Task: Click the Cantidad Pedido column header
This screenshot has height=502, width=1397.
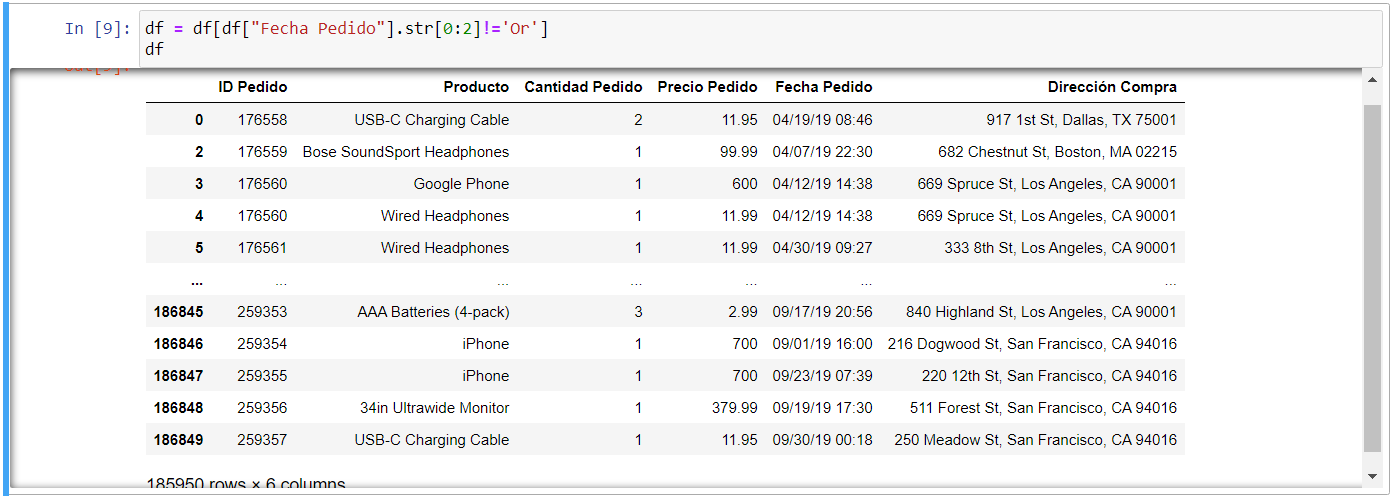Action: [x=583, y=87]
